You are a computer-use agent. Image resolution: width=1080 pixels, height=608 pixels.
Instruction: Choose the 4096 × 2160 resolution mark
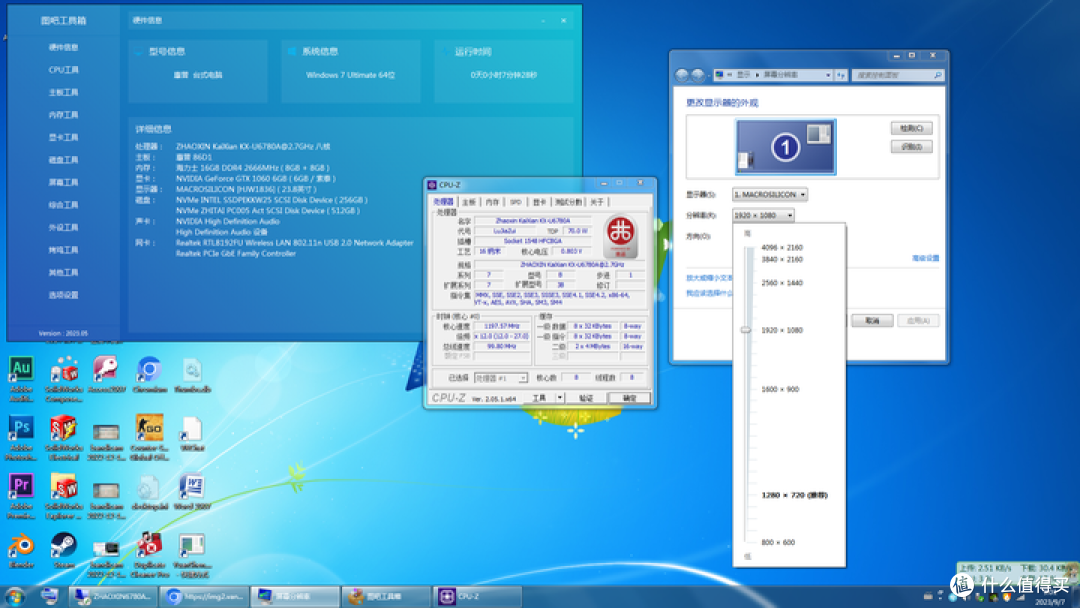click(782, 248)
